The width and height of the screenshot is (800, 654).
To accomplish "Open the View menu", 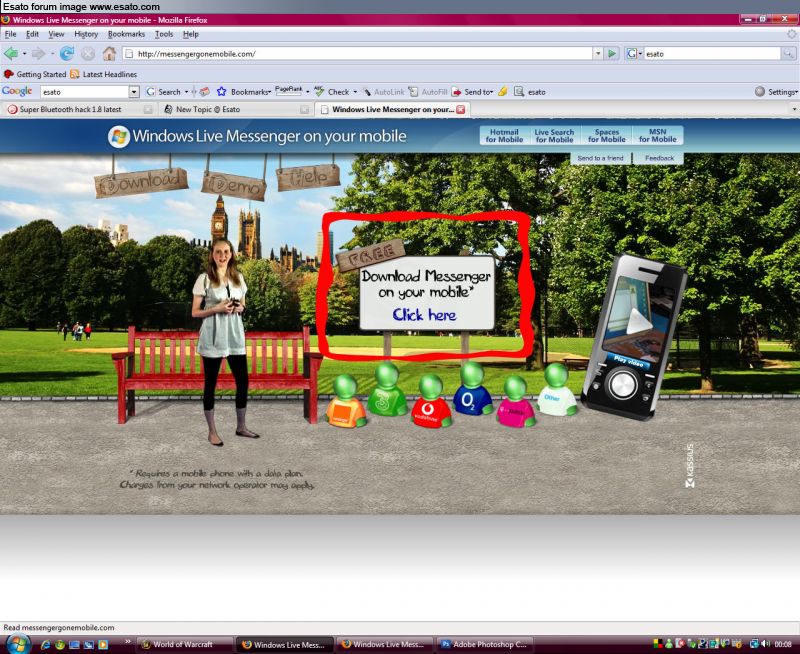I will (x=56, y=34).
